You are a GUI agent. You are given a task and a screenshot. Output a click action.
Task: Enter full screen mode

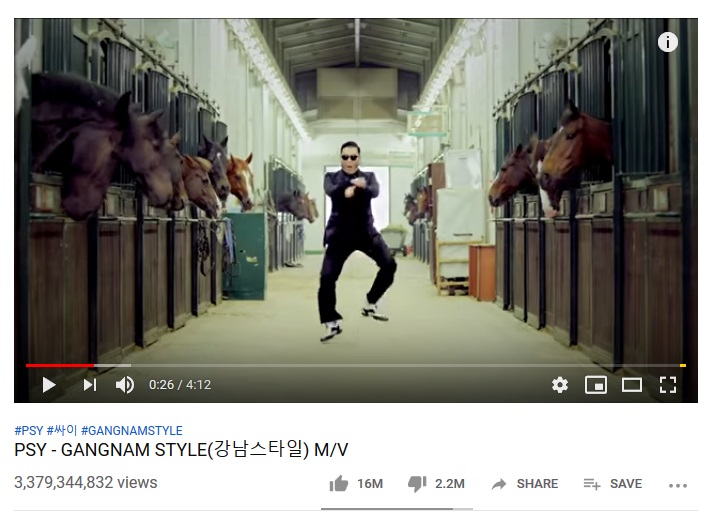pos(668,385)
